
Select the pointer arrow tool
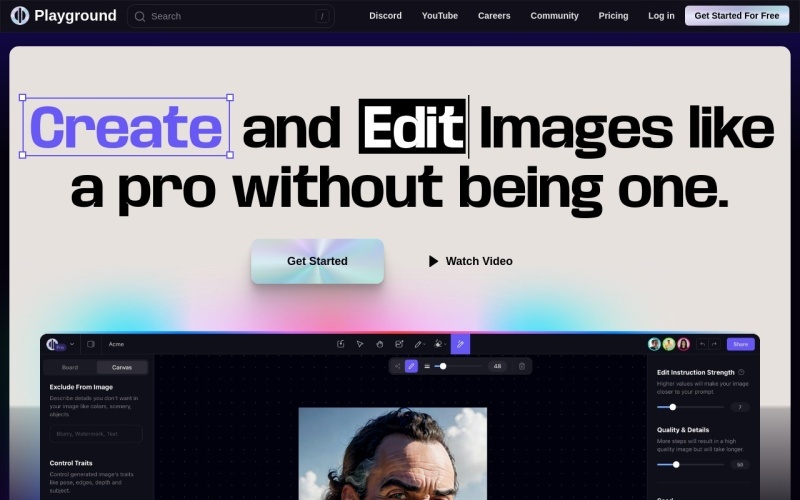[x=360, y=344]
